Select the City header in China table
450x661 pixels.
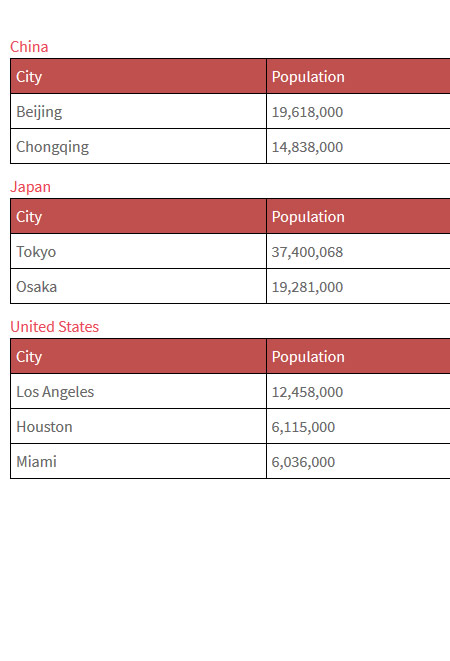pyautogui.click(x=138, y=76)
